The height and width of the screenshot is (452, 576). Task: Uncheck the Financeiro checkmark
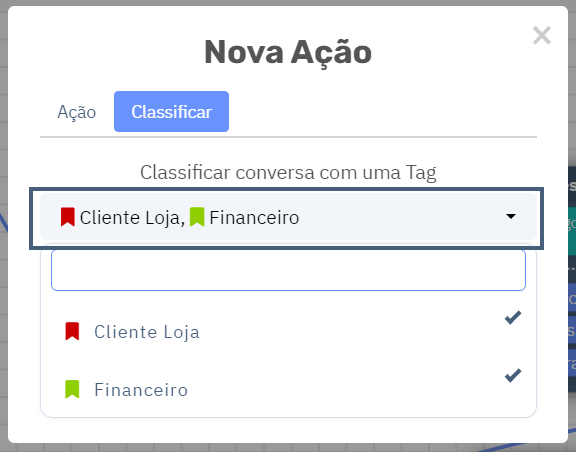coord(513,376)
